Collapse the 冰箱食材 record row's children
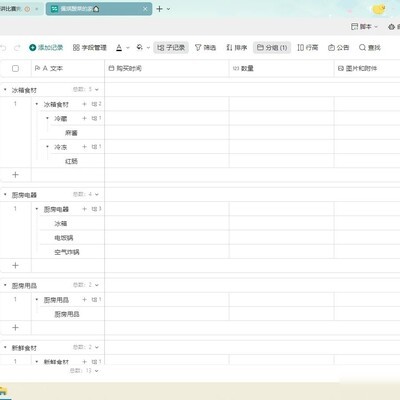 coord(37,104)
